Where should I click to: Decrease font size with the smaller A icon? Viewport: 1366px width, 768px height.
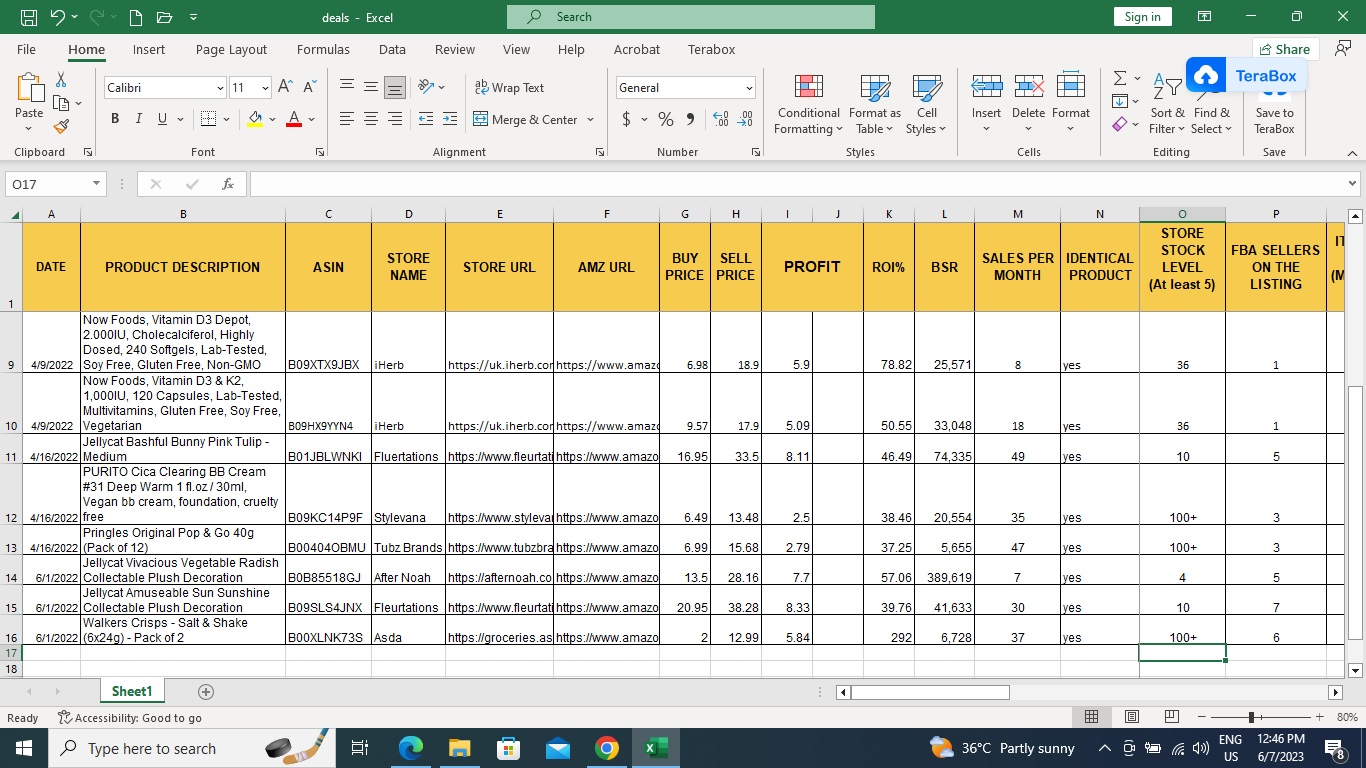click(x=309, y=88)
